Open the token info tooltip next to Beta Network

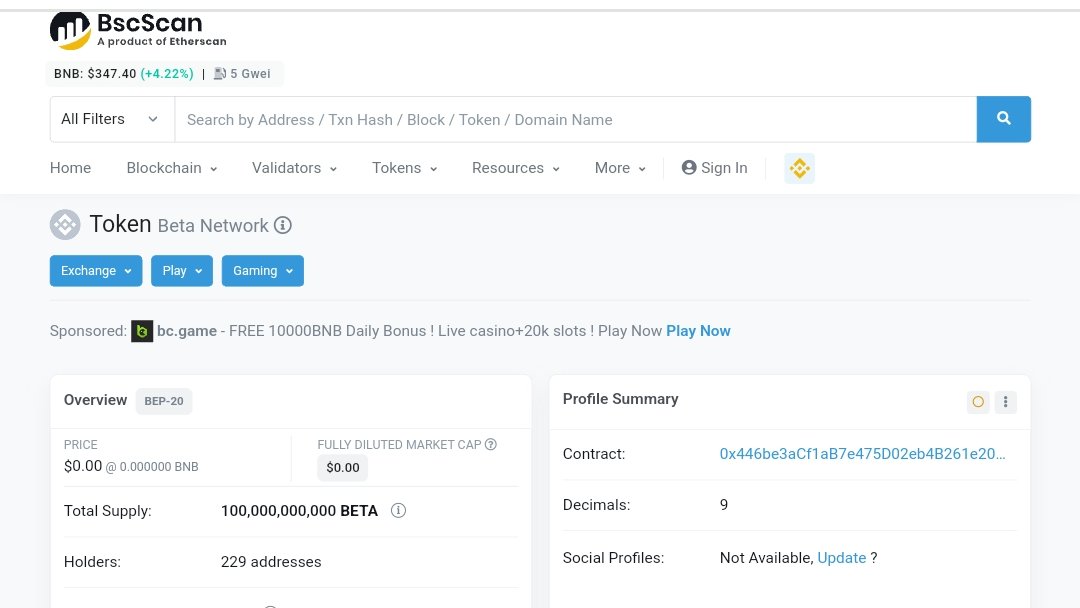point(283,225)
